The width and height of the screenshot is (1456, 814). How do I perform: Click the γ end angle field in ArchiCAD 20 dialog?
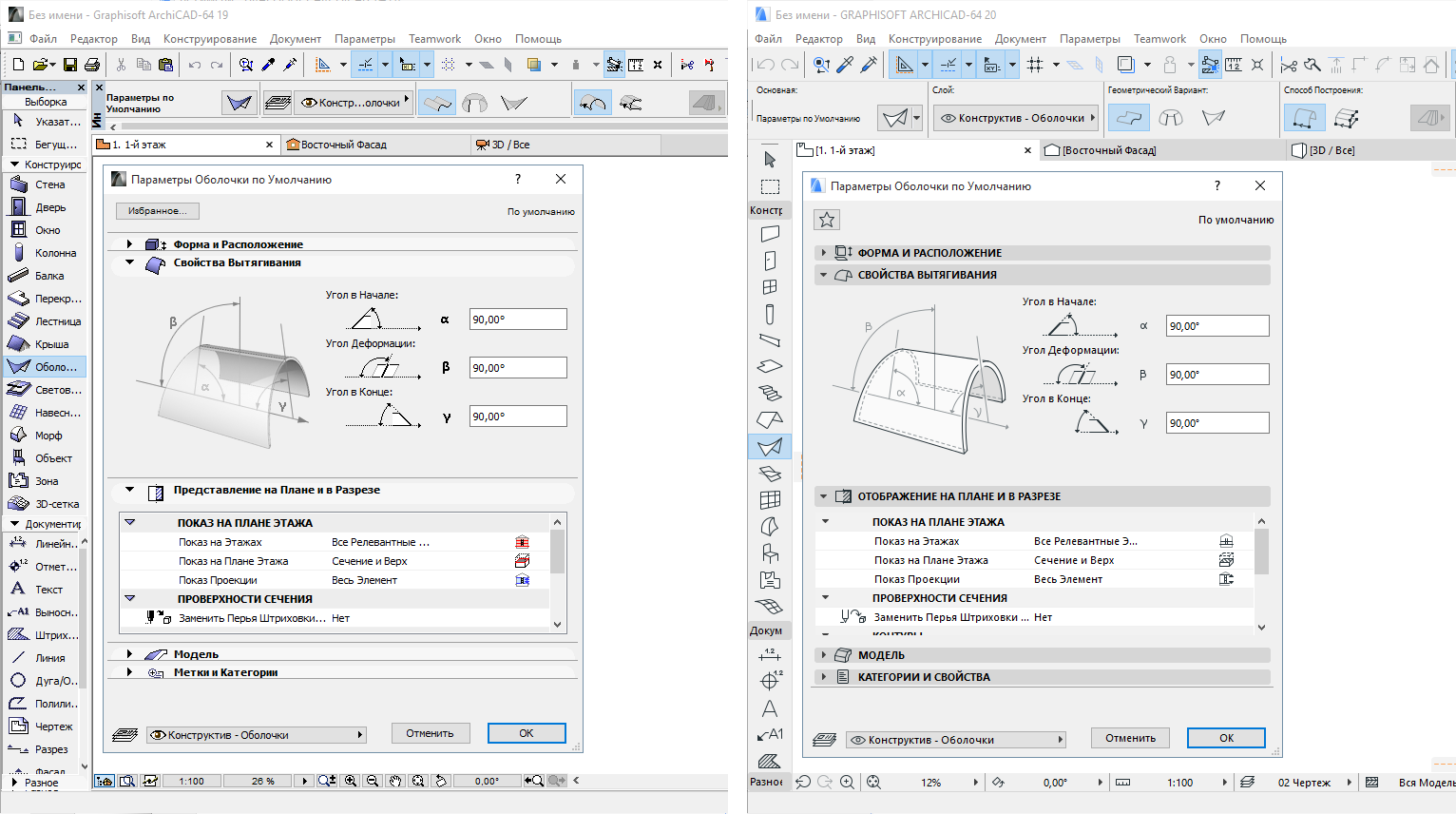[1217, 423]
